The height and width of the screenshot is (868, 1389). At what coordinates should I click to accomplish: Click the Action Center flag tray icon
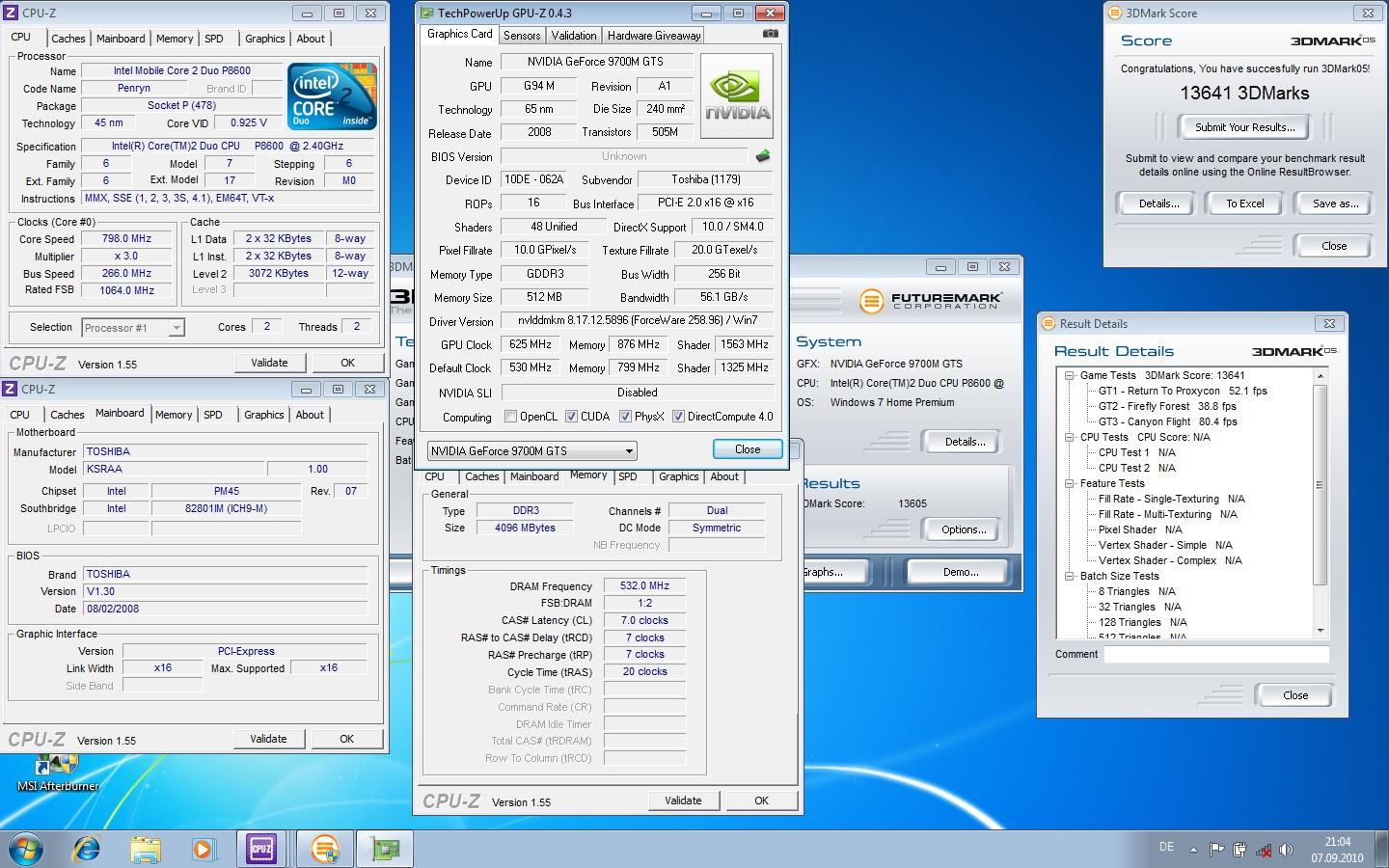(x=1216, y=850)
